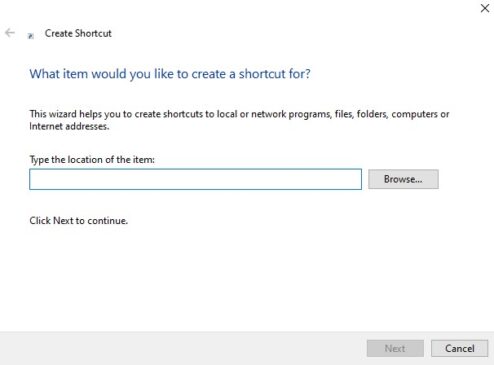Focus the item location text field
The width and height of the screenshot is (494, 365).
(195, 179)
